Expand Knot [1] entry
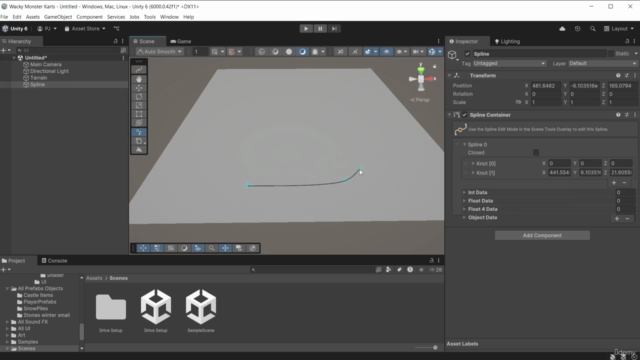Screen dimensions: 640x360 pyautogui.click(x=473, y=173)
